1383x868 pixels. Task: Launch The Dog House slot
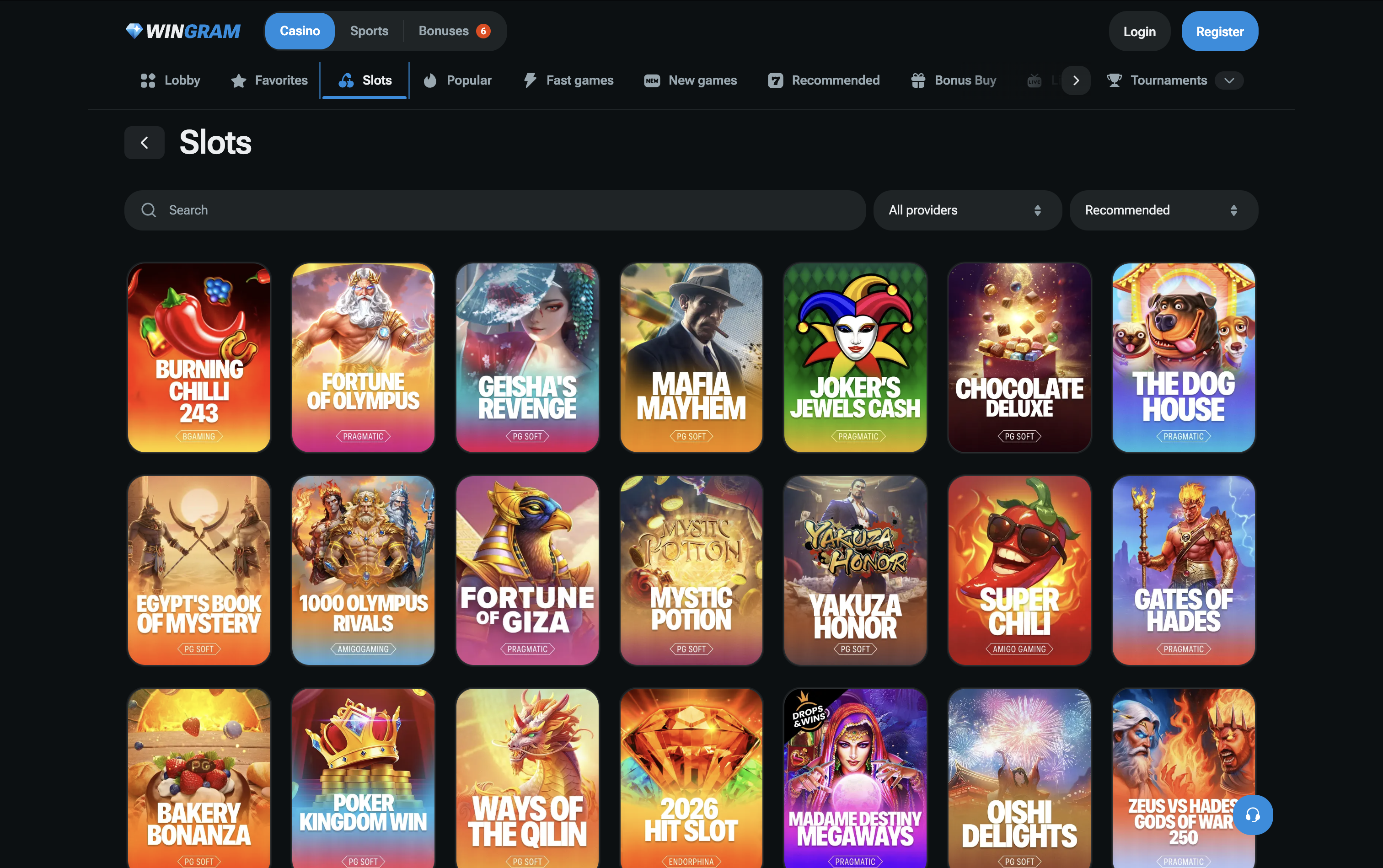[x=1183, y=358]
